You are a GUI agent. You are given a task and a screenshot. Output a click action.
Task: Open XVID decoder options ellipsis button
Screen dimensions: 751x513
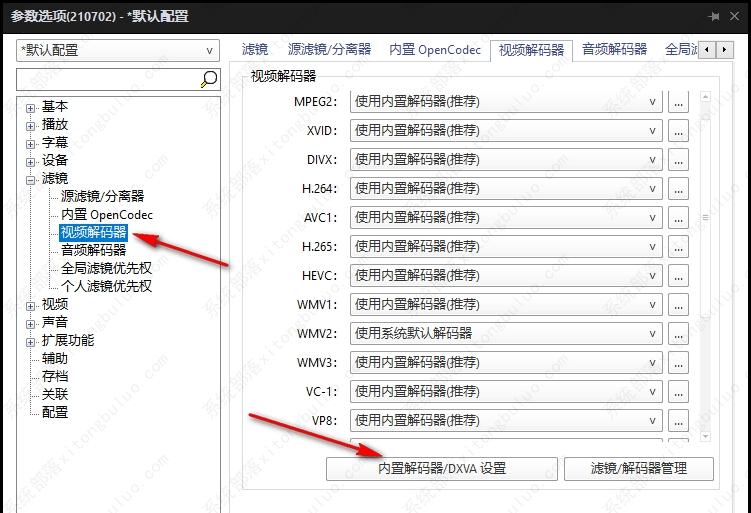pyautogui.click(x=678, y=131)
